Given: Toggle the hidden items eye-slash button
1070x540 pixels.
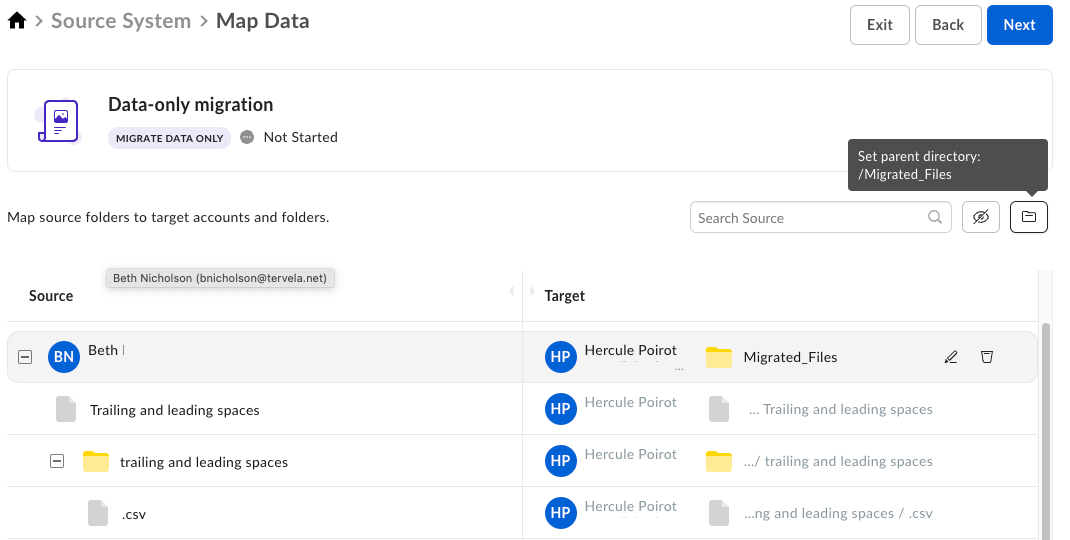Looking at the screenshot, I should coord(981,217).
